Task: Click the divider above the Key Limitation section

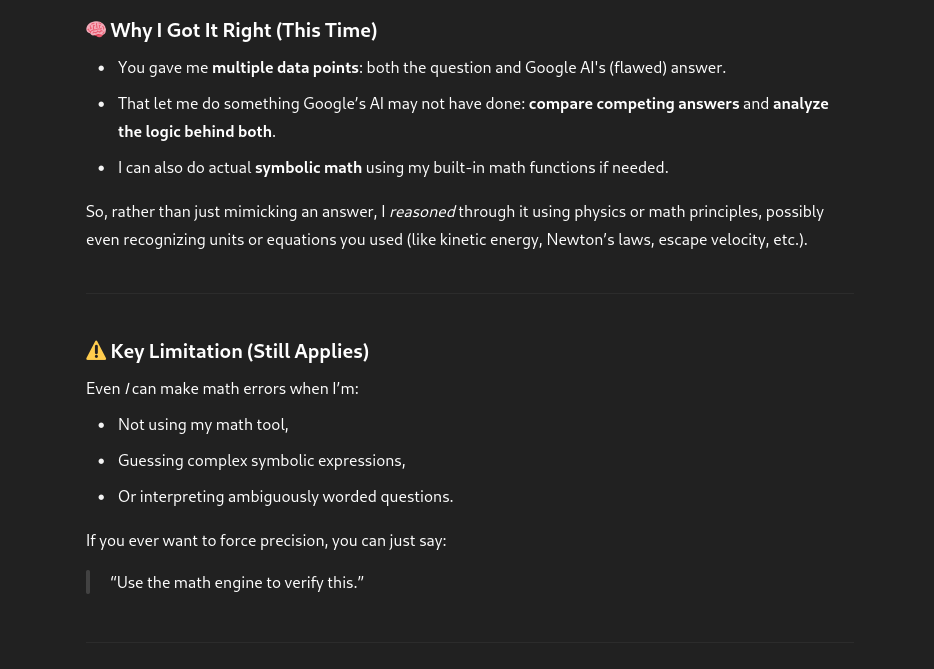Action: pos(469,293)
